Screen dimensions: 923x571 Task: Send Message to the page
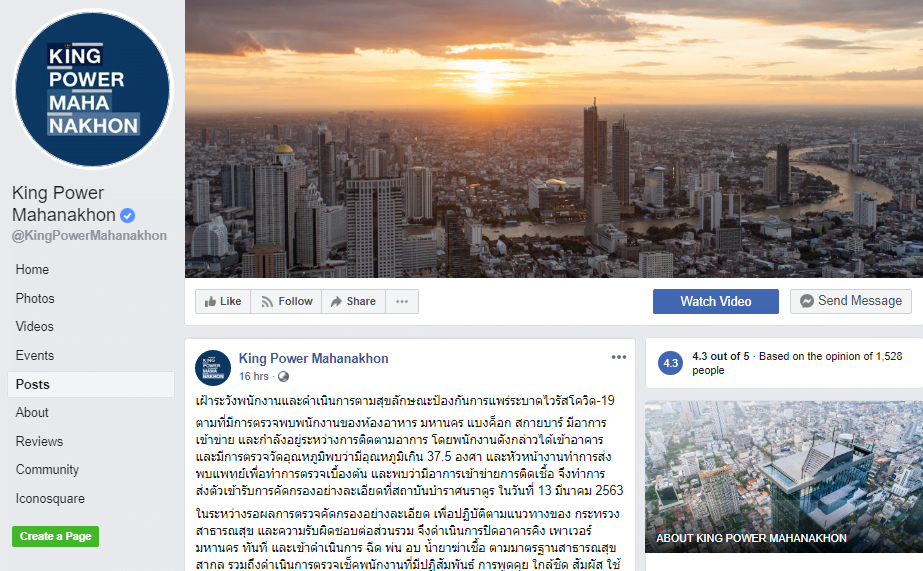pos(851,301)
